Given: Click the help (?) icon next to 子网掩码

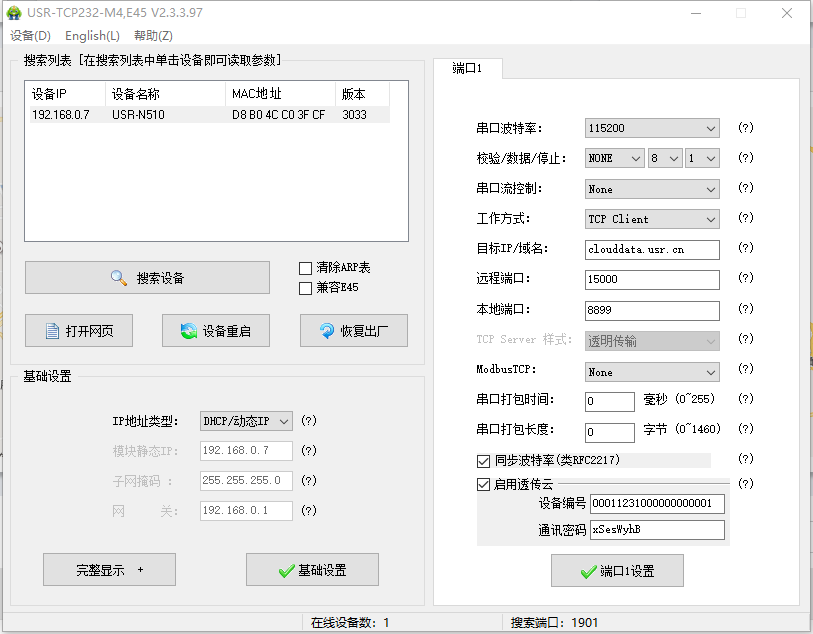Looking at the screenshot, I should [309, 481].
